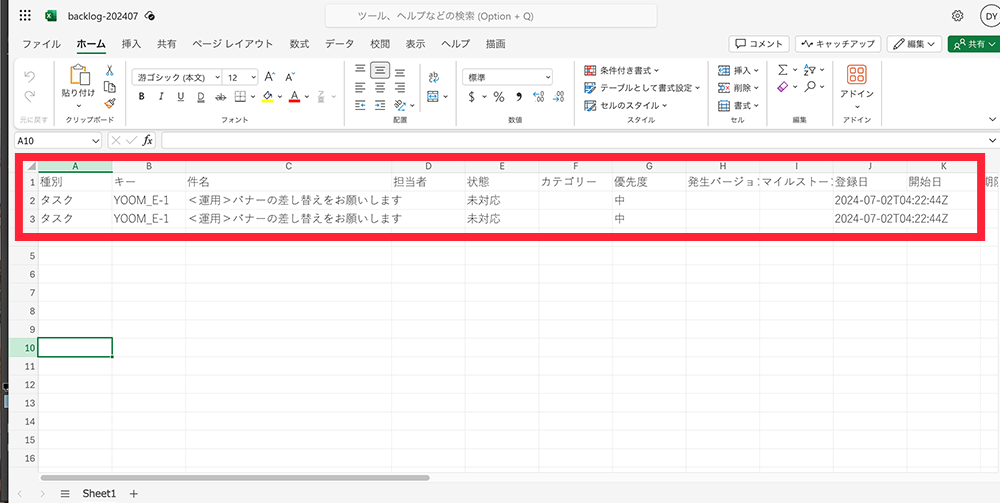Click the AutoSum sigma icon
The image size is (1000, 503).
[783, 70]
